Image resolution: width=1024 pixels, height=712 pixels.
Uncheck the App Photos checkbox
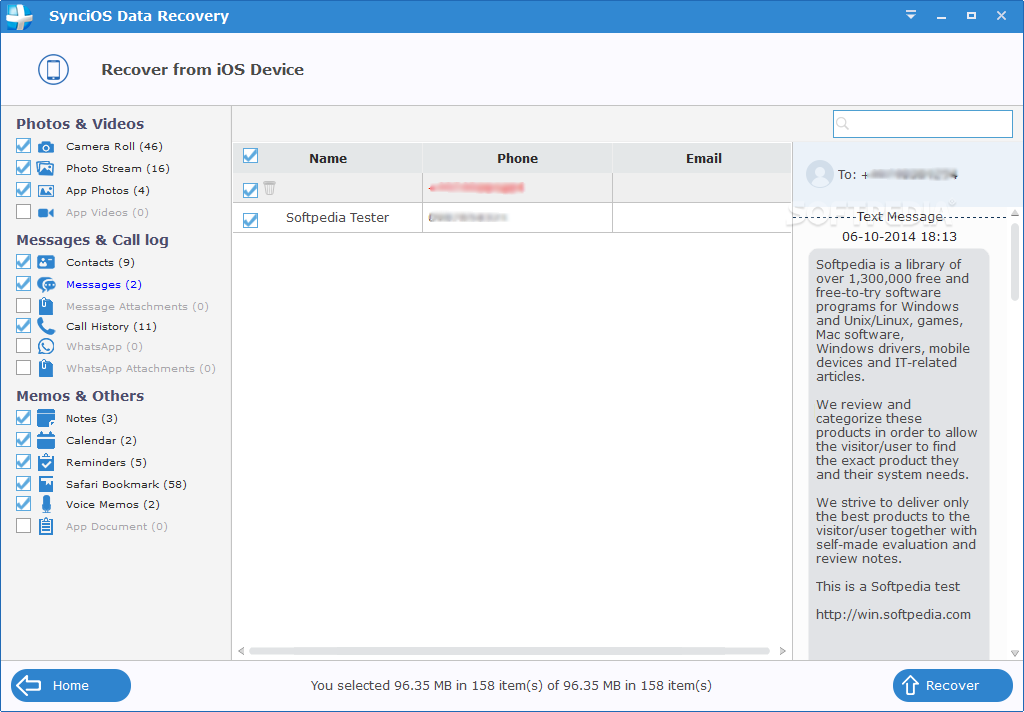[x=24, y=189]
